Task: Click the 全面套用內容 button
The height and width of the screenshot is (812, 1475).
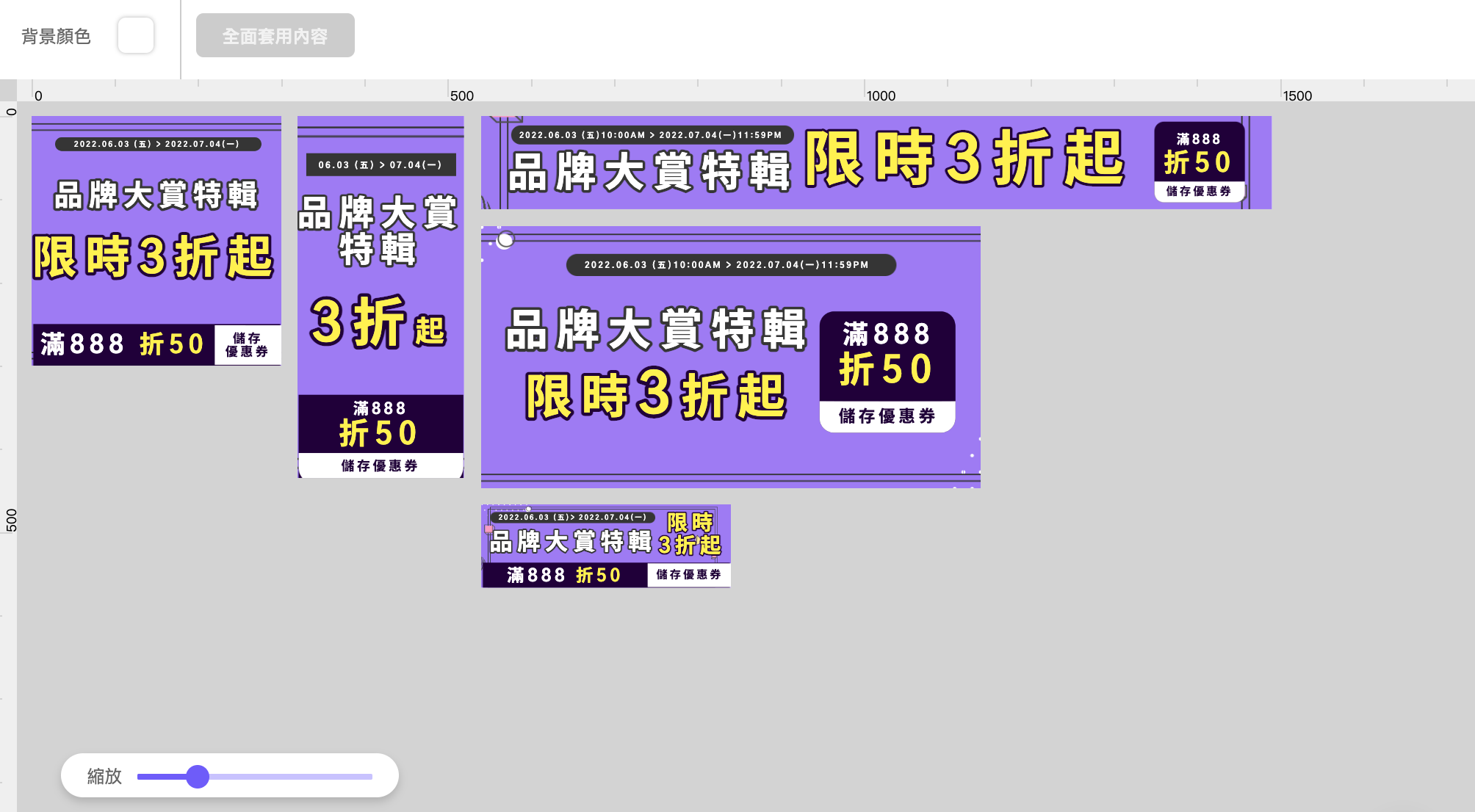Action: tap(275, 35)
